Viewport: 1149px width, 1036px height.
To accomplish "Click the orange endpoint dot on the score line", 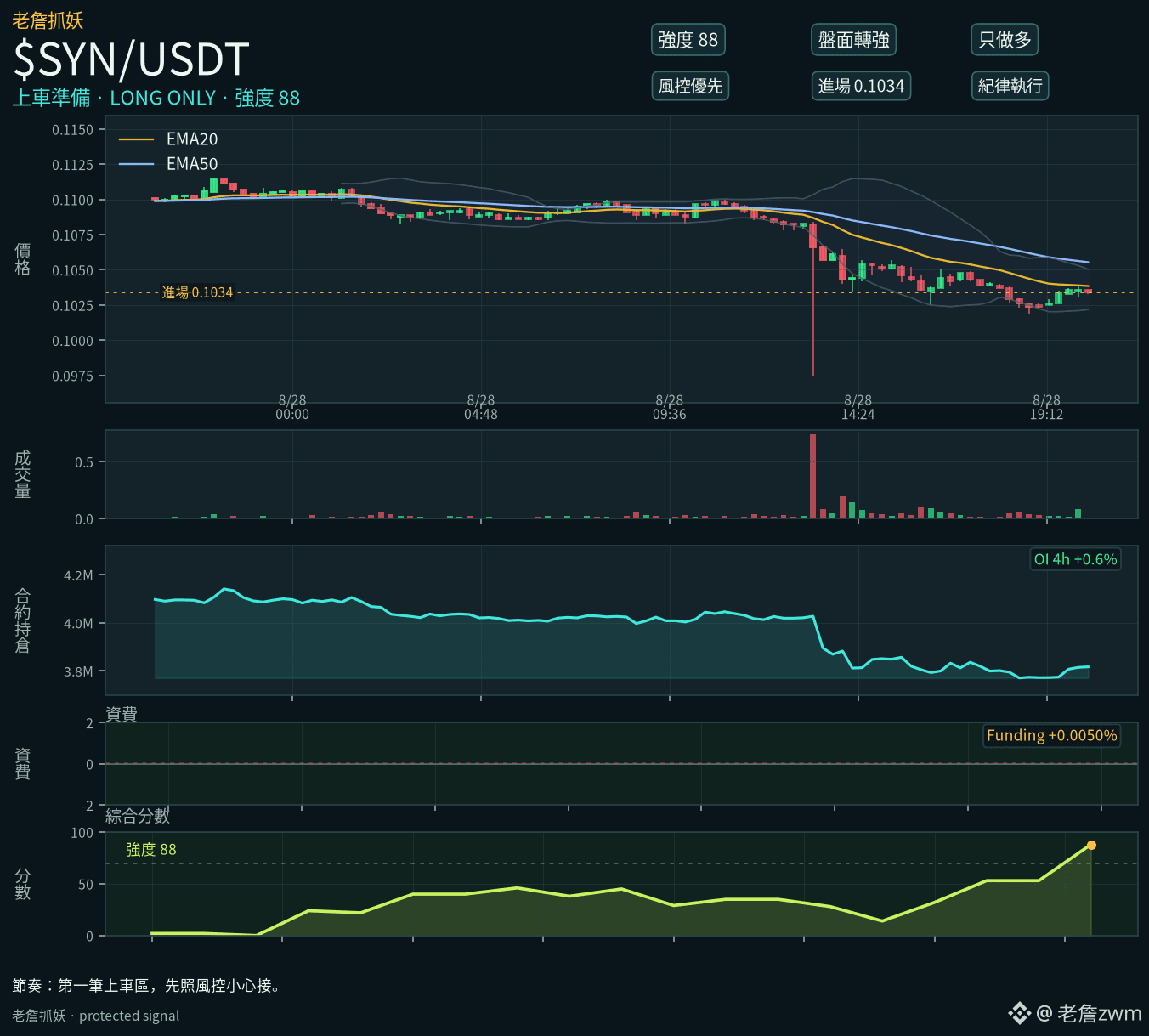I will [1091, 845].
